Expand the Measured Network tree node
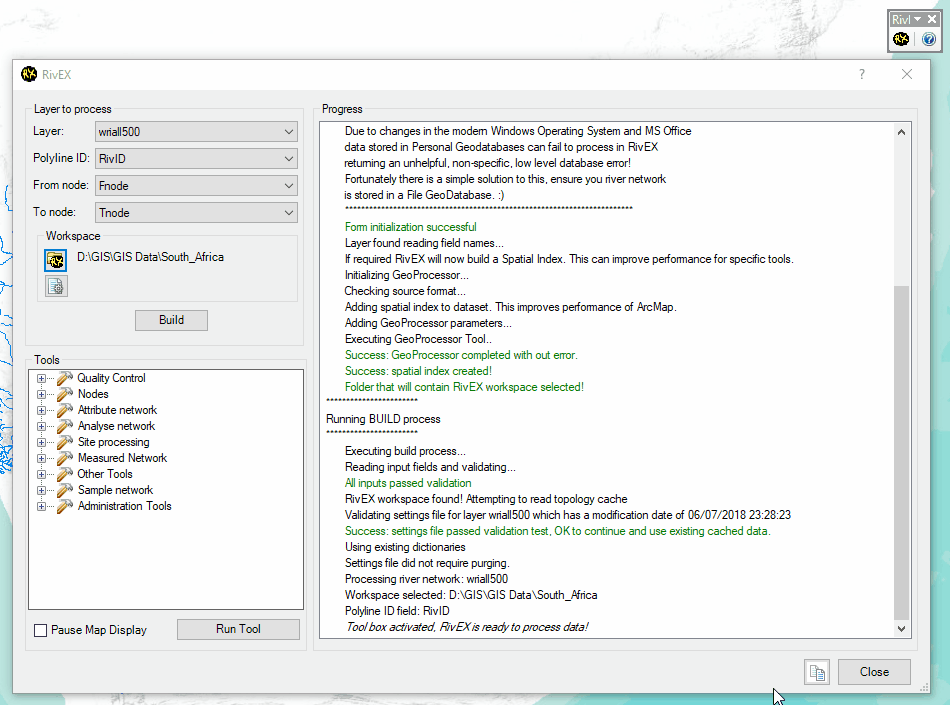This screenshot has width=950, height=705. (41, 458)
